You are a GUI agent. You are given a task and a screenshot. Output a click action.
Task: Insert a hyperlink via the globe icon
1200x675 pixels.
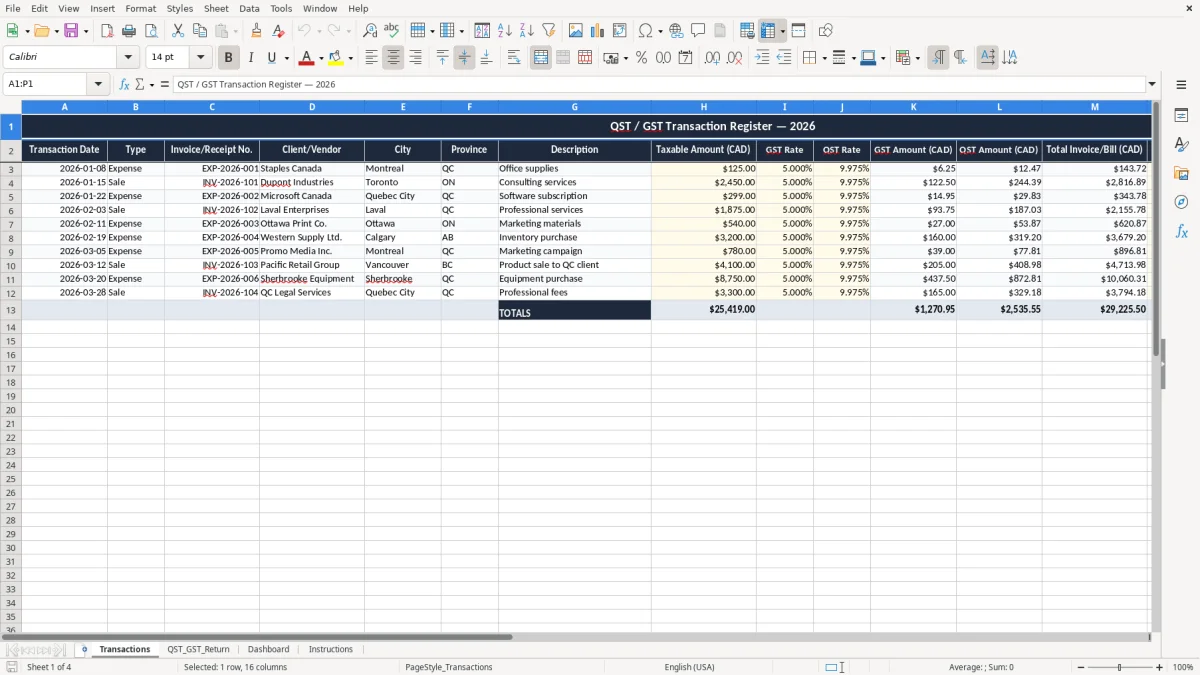(676, 31)
